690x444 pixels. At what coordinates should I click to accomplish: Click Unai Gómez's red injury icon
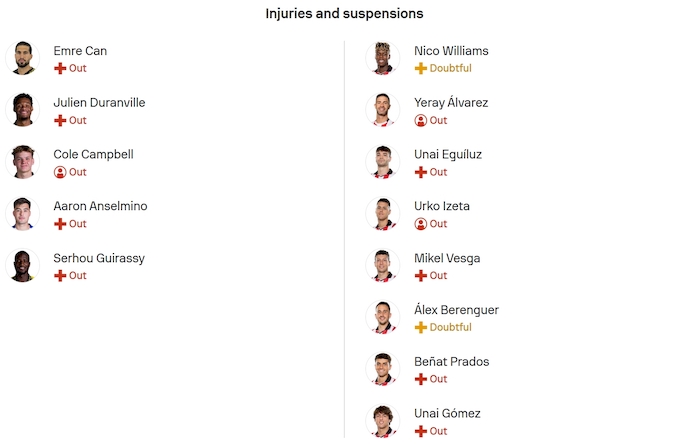coord(420,431)
